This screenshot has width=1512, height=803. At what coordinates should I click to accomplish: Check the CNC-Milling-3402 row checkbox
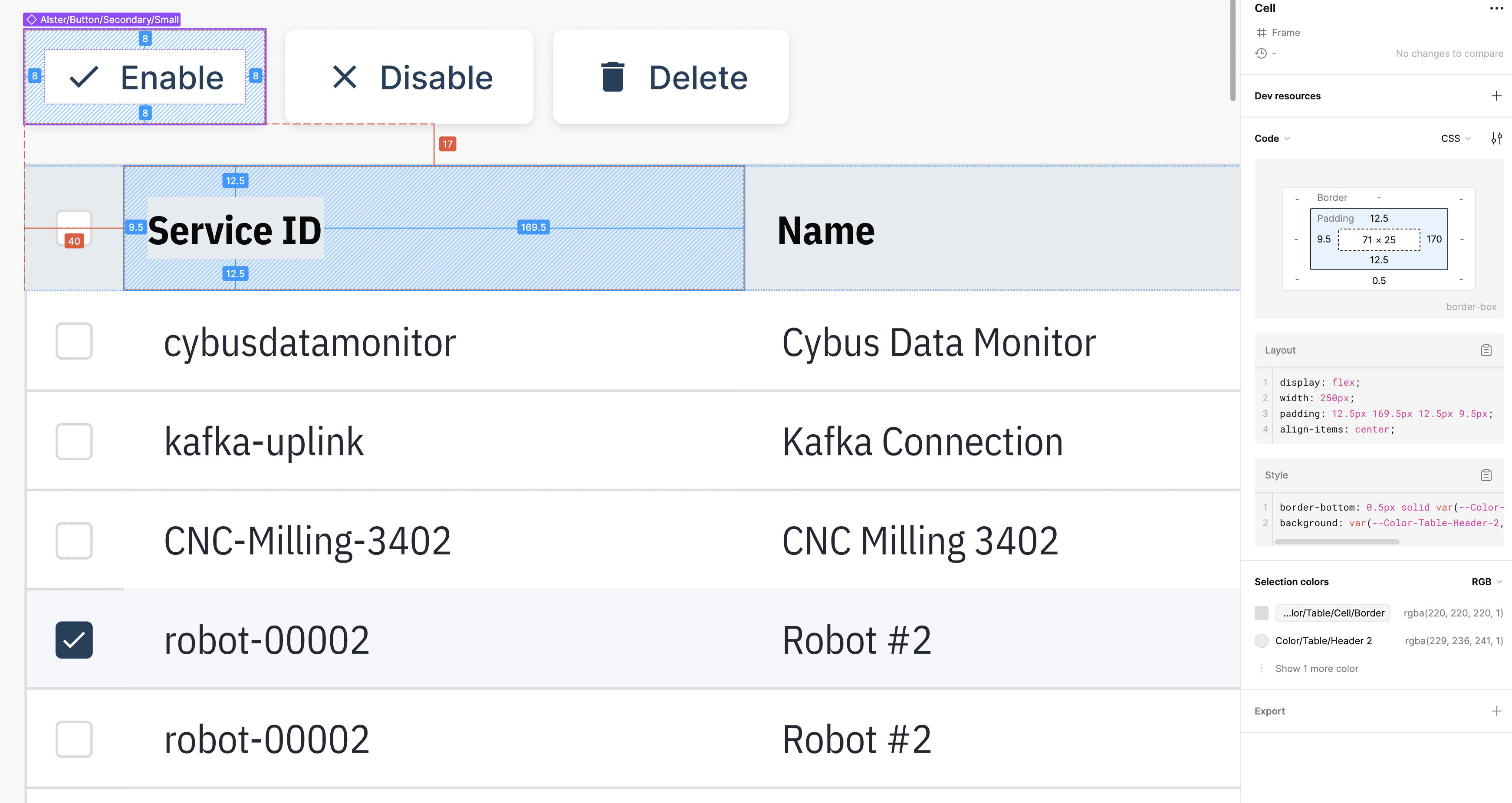tap(74, 540)
